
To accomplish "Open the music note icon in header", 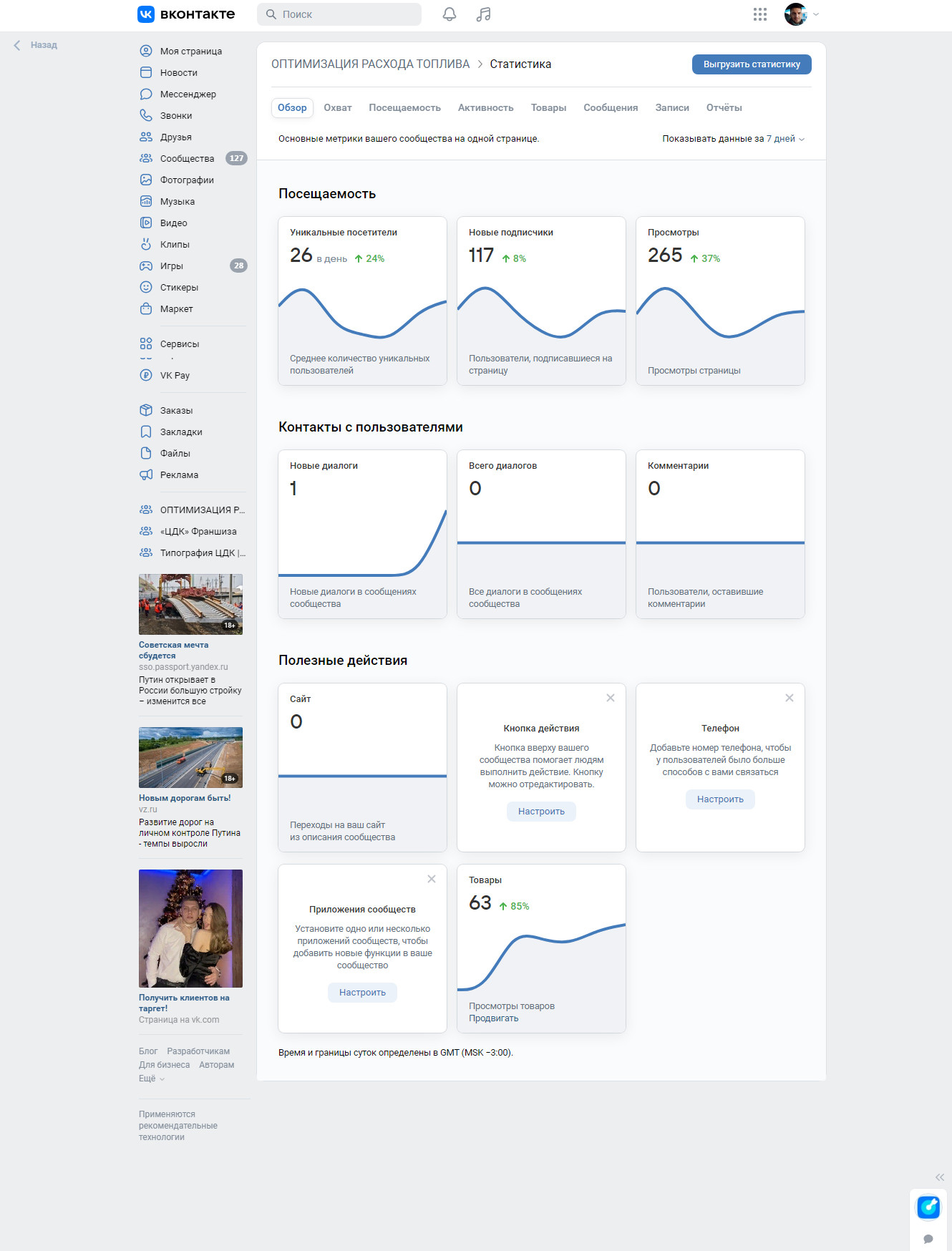I will pyautogui.click(x=484, y=14).
